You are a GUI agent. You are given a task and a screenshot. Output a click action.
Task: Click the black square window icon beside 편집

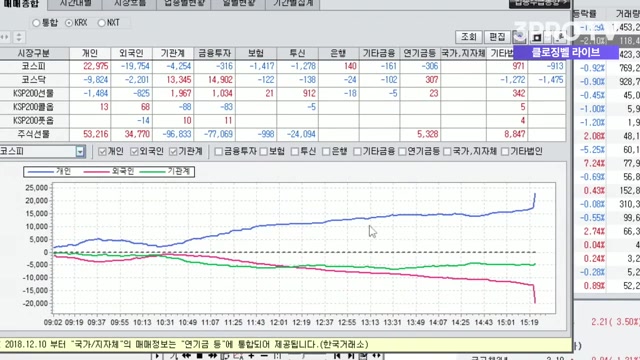point(537,38)
